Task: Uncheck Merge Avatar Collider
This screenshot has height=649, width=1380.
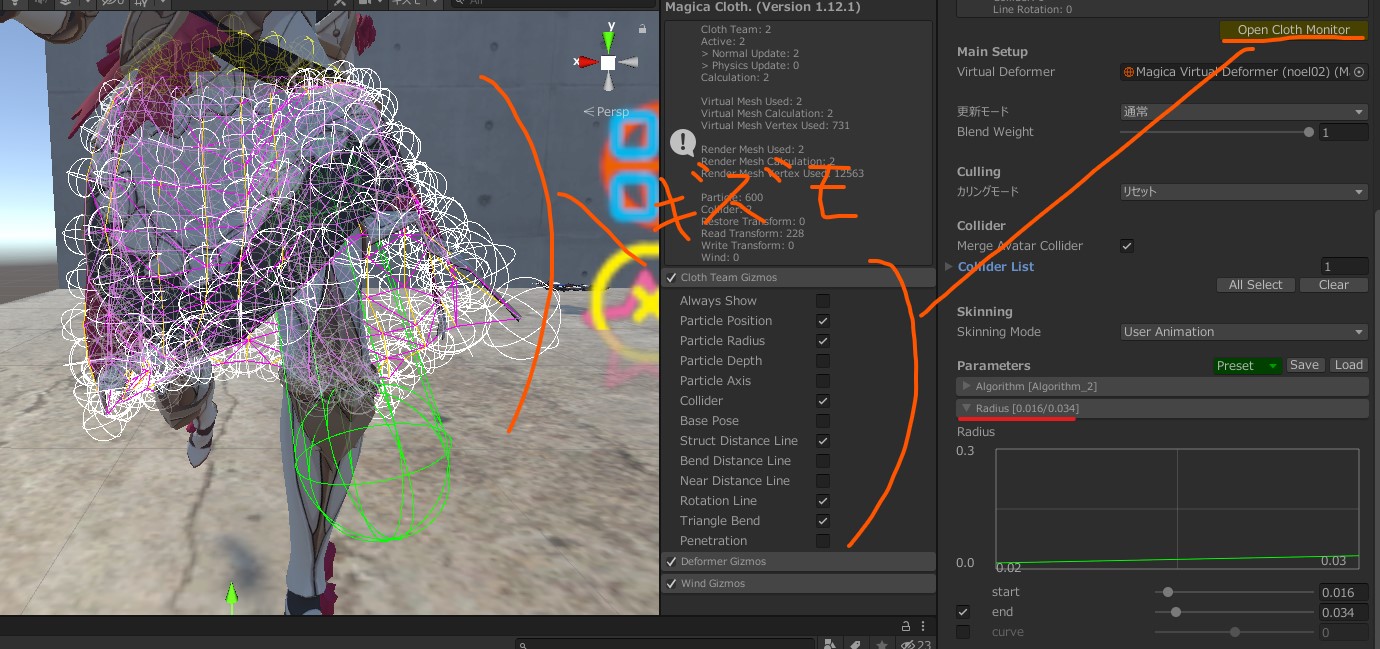Action: click(1127, 246)
